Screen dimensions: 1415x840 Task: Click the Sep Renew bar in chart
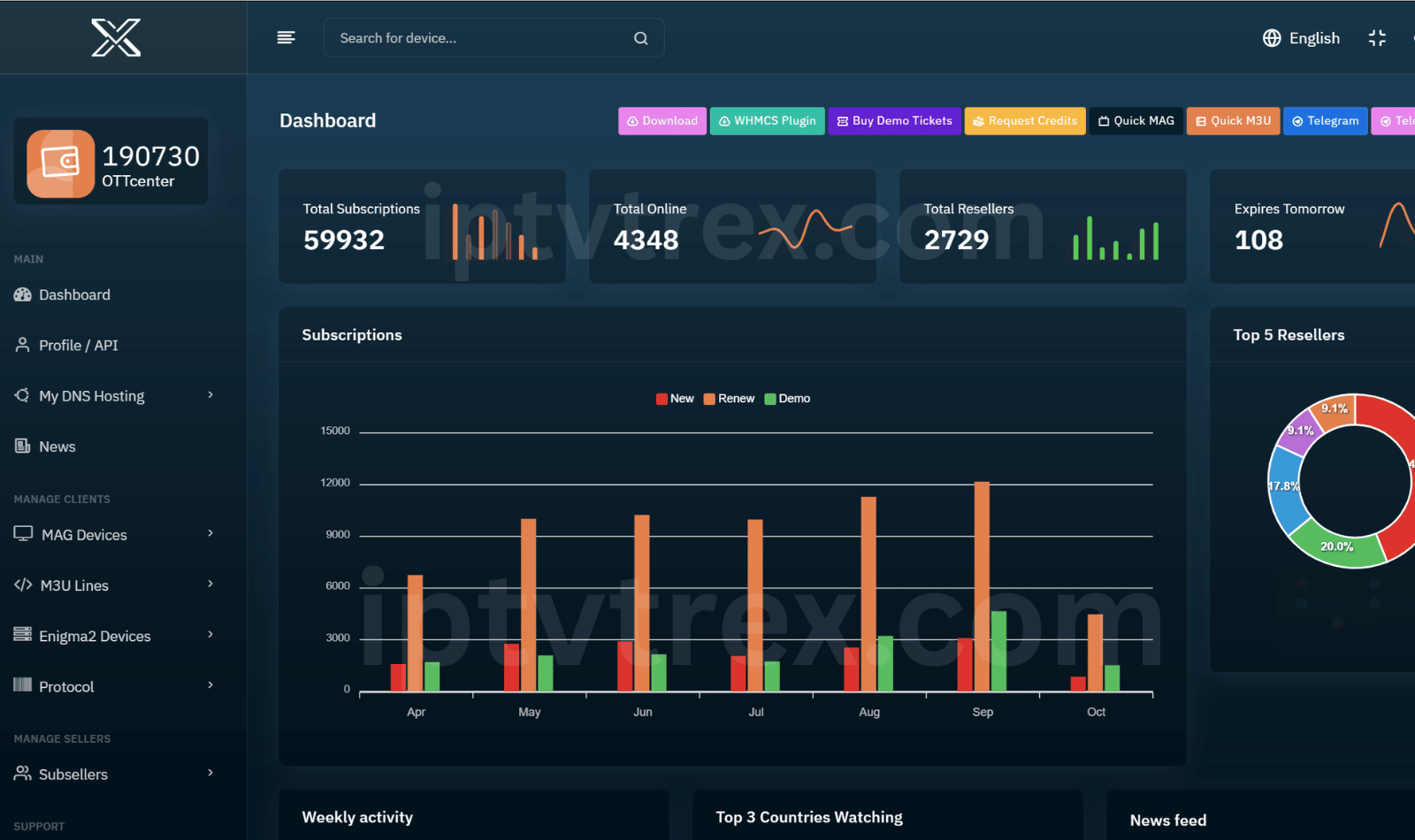tap(982, 586)
